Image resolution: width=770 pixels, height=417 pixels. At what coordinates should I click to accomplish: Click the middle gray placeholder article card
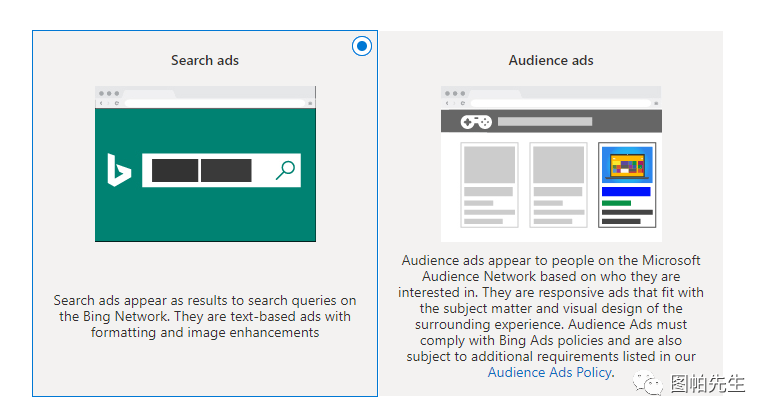click(x=558, y=185)
